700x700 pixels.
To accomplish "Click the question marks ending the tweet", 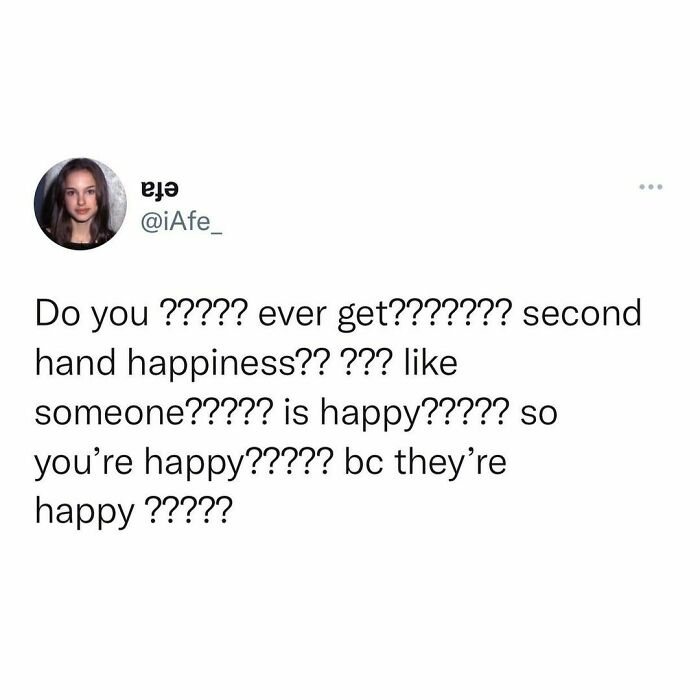I will click(x=189, y=510).
